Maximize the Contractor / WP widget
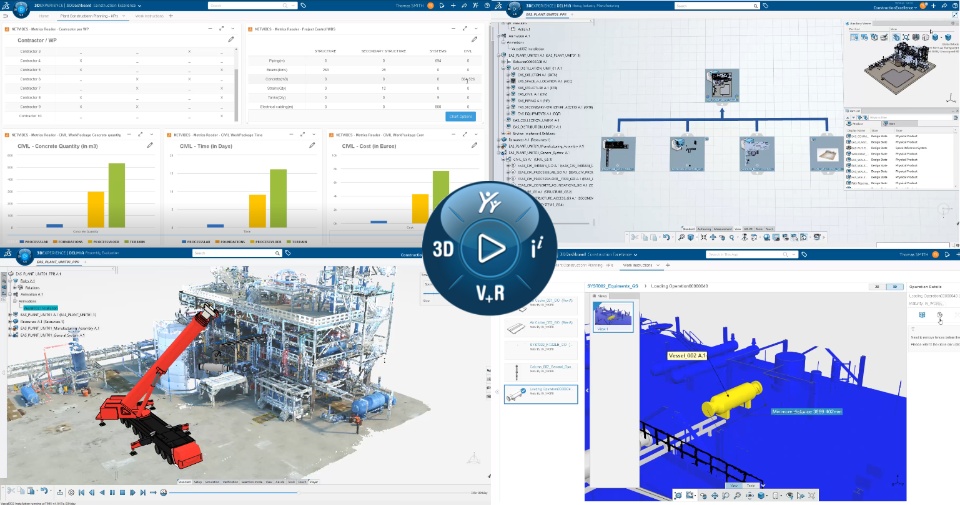 [x=222, y=29]
